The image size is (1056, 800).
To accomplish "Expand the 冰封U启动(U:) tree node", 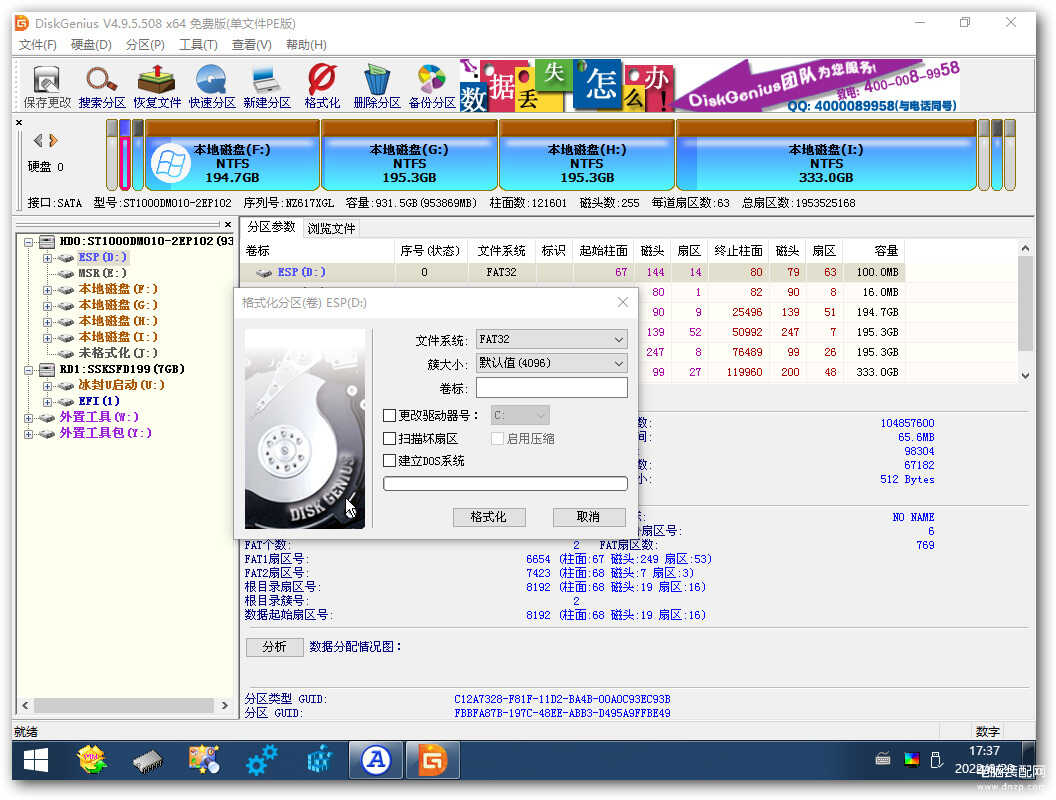I will 47,386.
